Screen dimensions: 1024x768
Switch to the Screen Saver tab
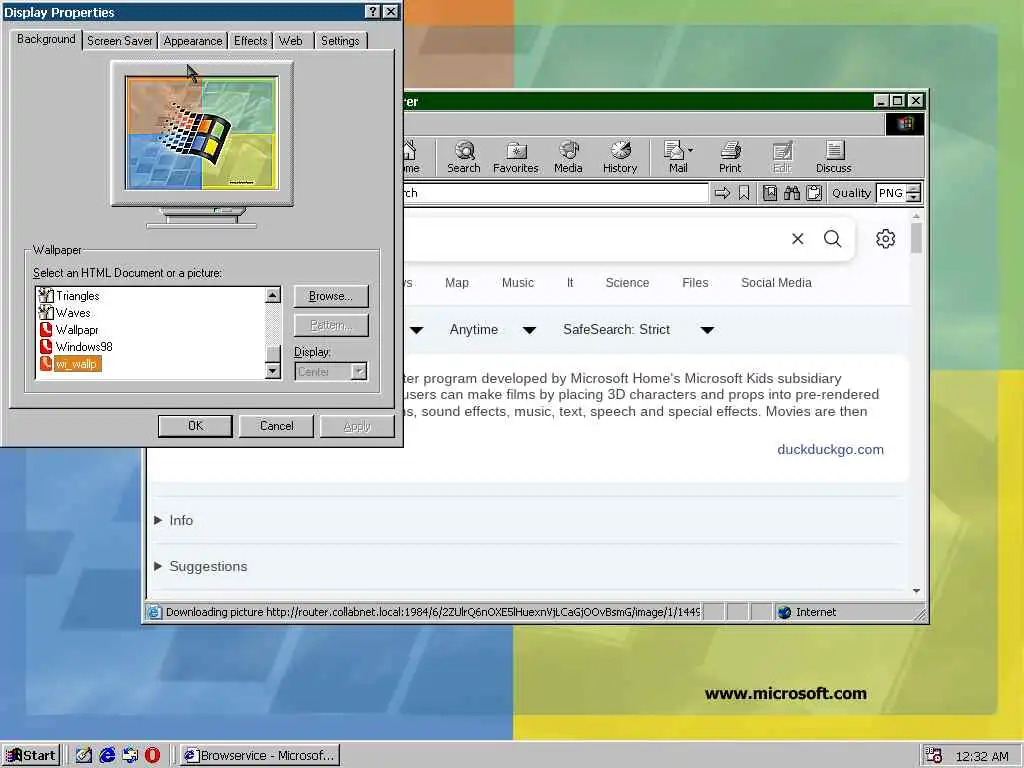tap(120, 40)
